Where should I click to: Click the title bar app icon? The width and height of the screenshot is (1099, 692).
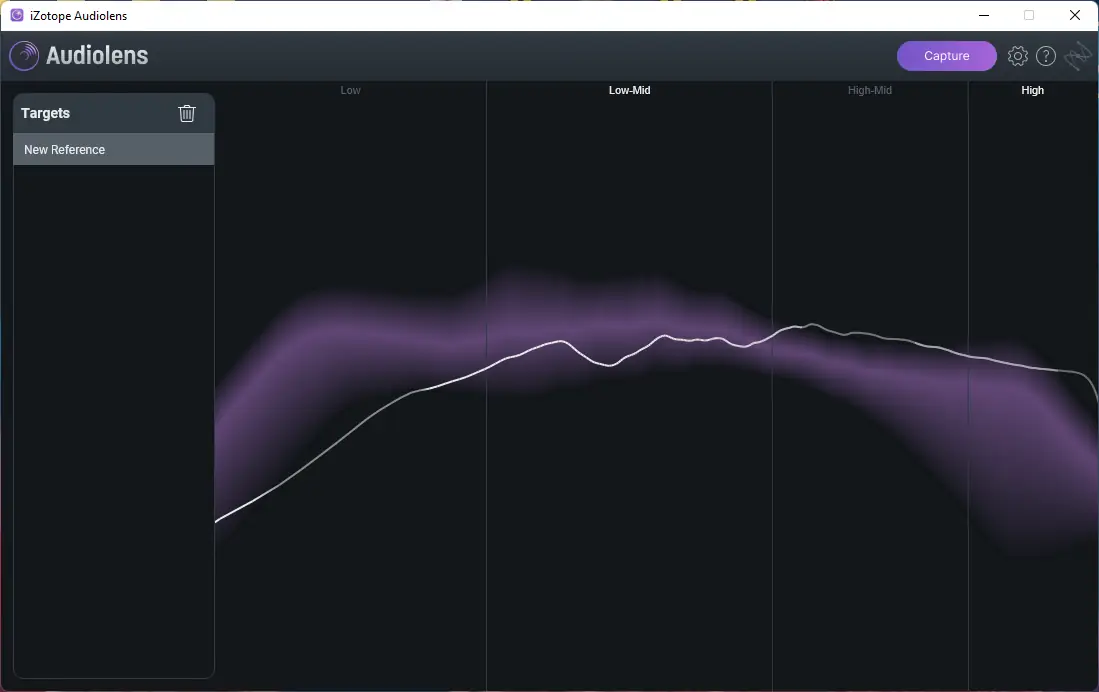[17, 15]
